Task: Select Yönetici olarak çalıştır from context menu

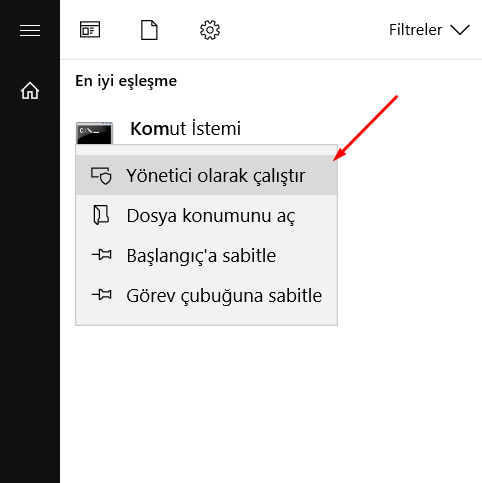Action: (206, 175)
